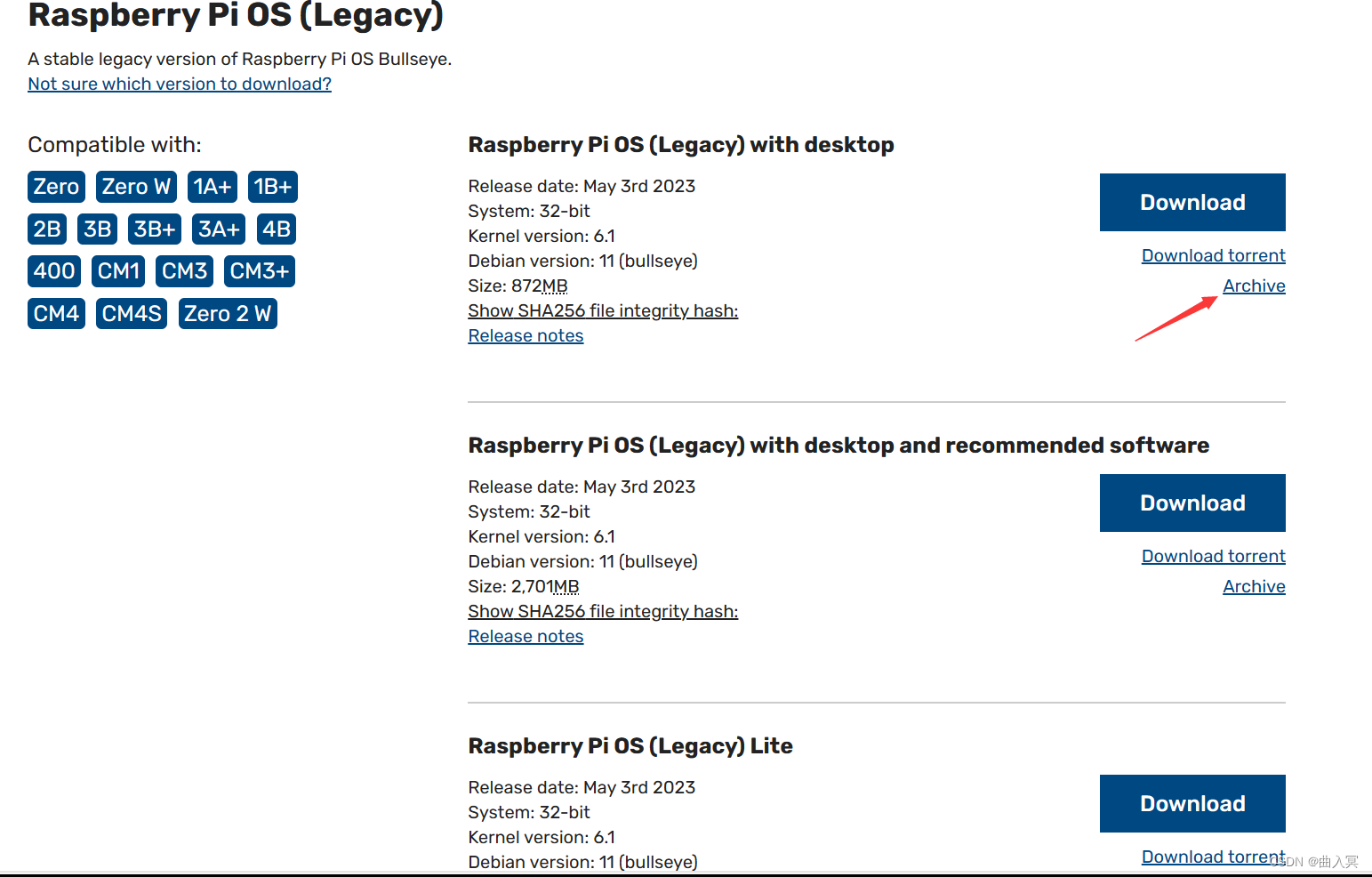Select the CM4 compatibility badge
The width and height of the screenshot is (1372, 877).
point(55,313)
